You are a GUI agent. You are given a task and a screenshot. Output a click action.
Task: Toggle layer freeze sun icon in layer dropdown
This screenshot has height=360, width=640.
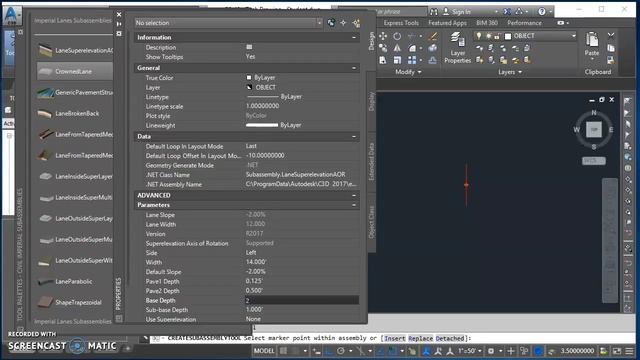(x=488, y=36)
